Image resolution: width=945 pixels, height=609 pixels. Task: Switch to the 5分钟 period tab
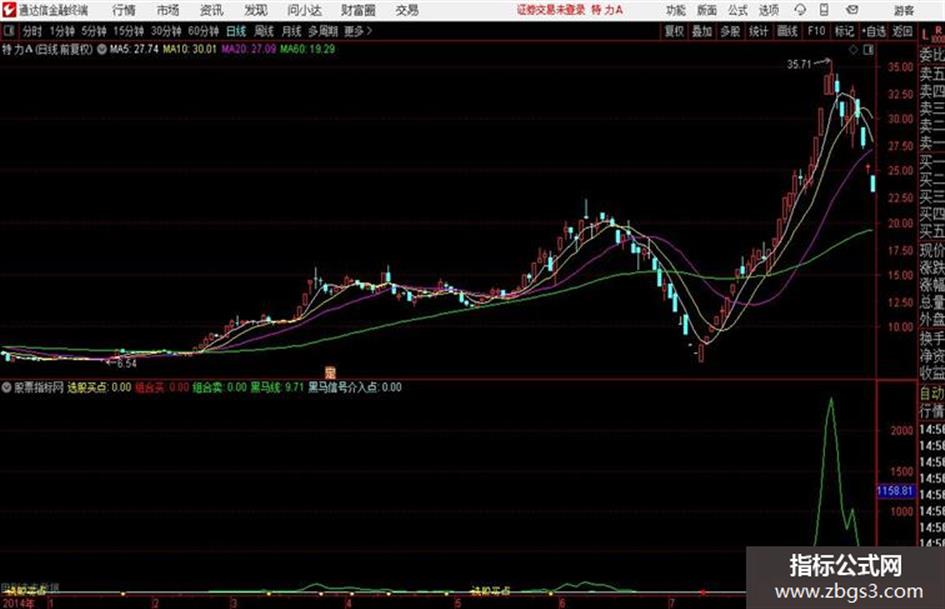94,31
